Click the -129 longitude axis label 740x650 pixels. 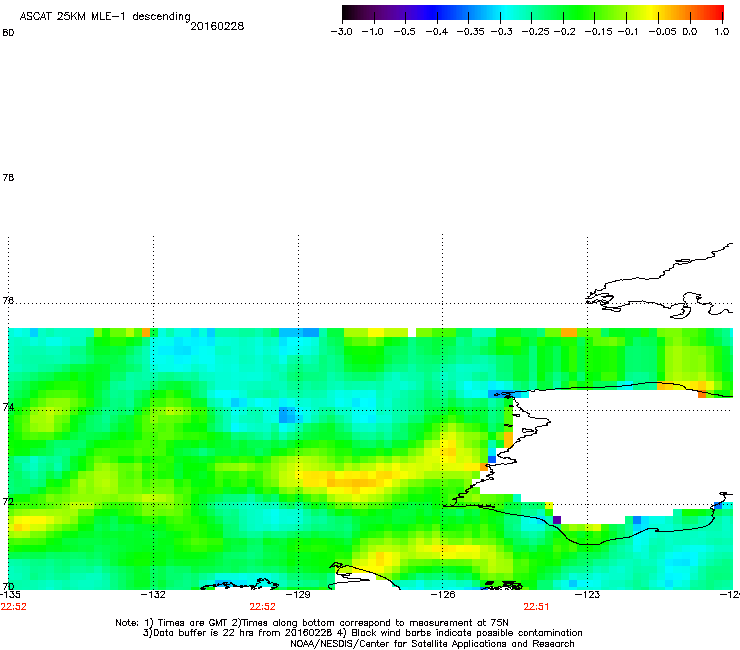pyautogui.click(x=299, y=594)
